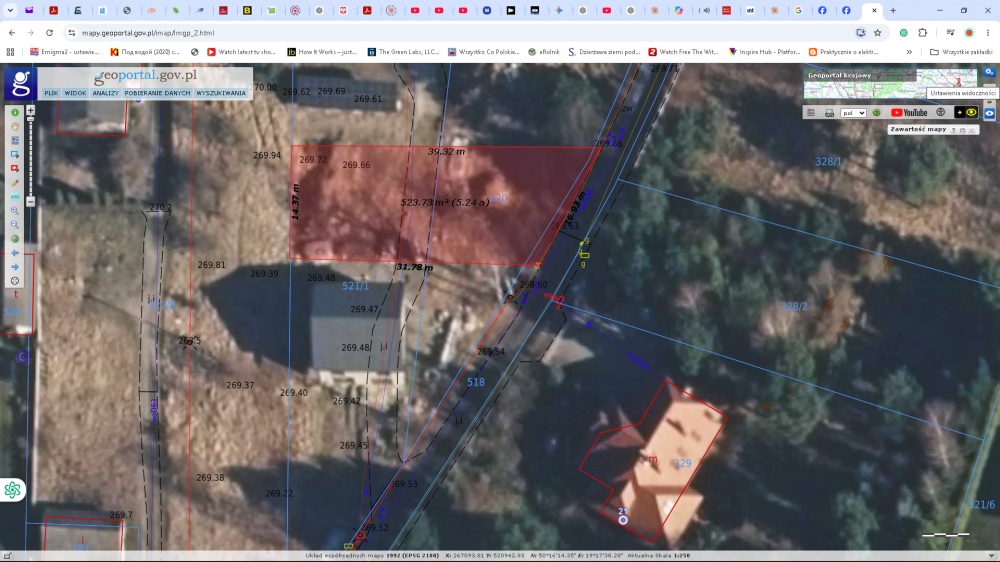Viewport: 1000px width, 562px height.
Task: Click the round crosshair locate tool
Action: tap(15, 281)
